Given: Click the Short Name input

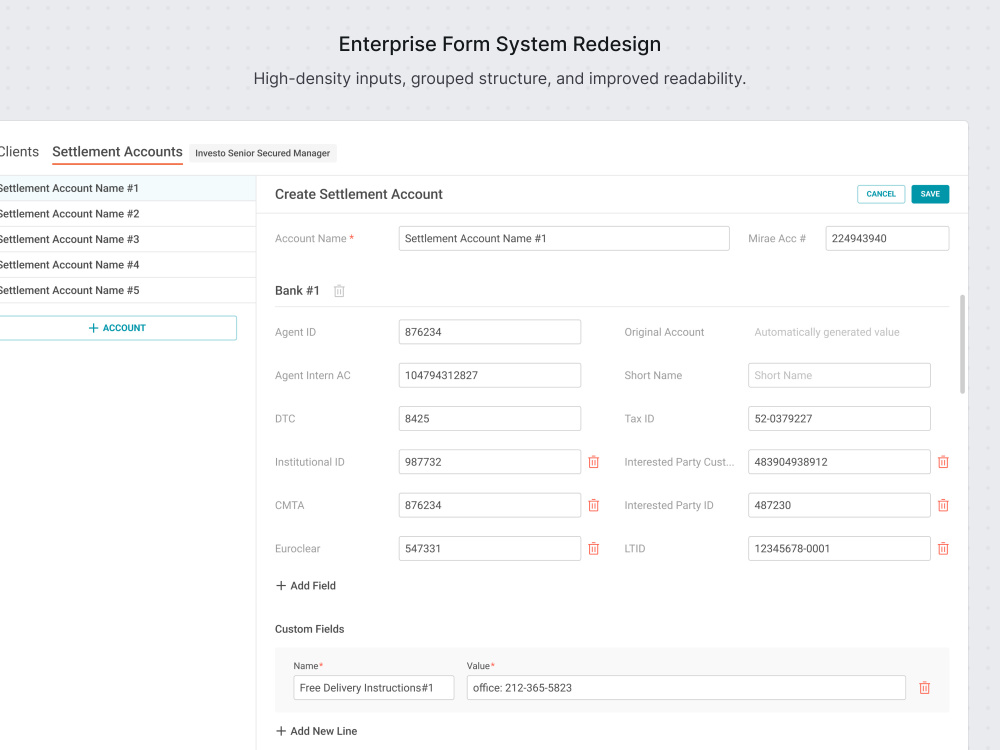Looking at the screenshot, I should click(x=839, y=375).
